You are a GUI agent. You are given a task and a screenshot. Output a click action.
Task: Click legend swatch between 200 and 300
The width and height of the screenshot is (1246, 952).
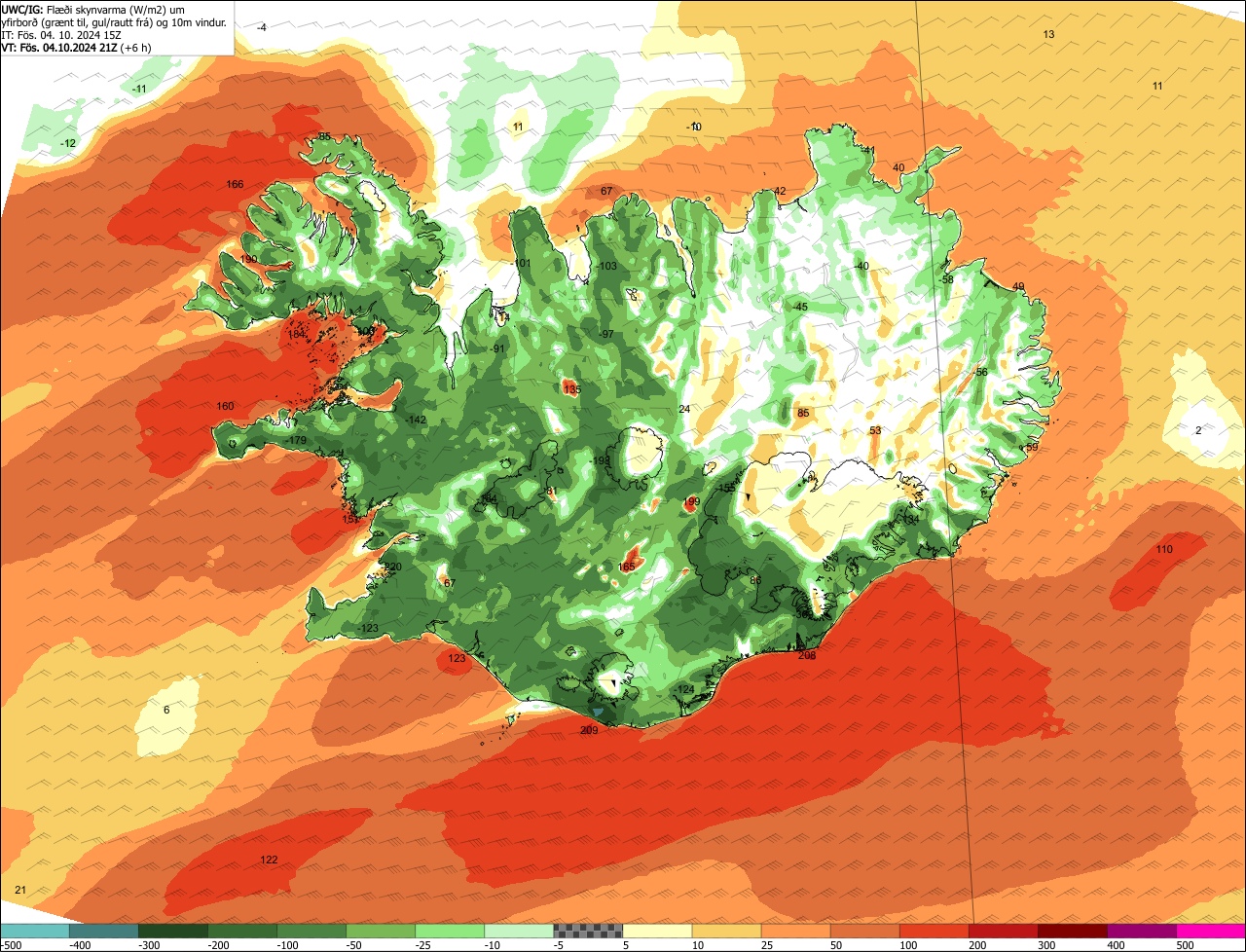click(x=1003, y=931)
